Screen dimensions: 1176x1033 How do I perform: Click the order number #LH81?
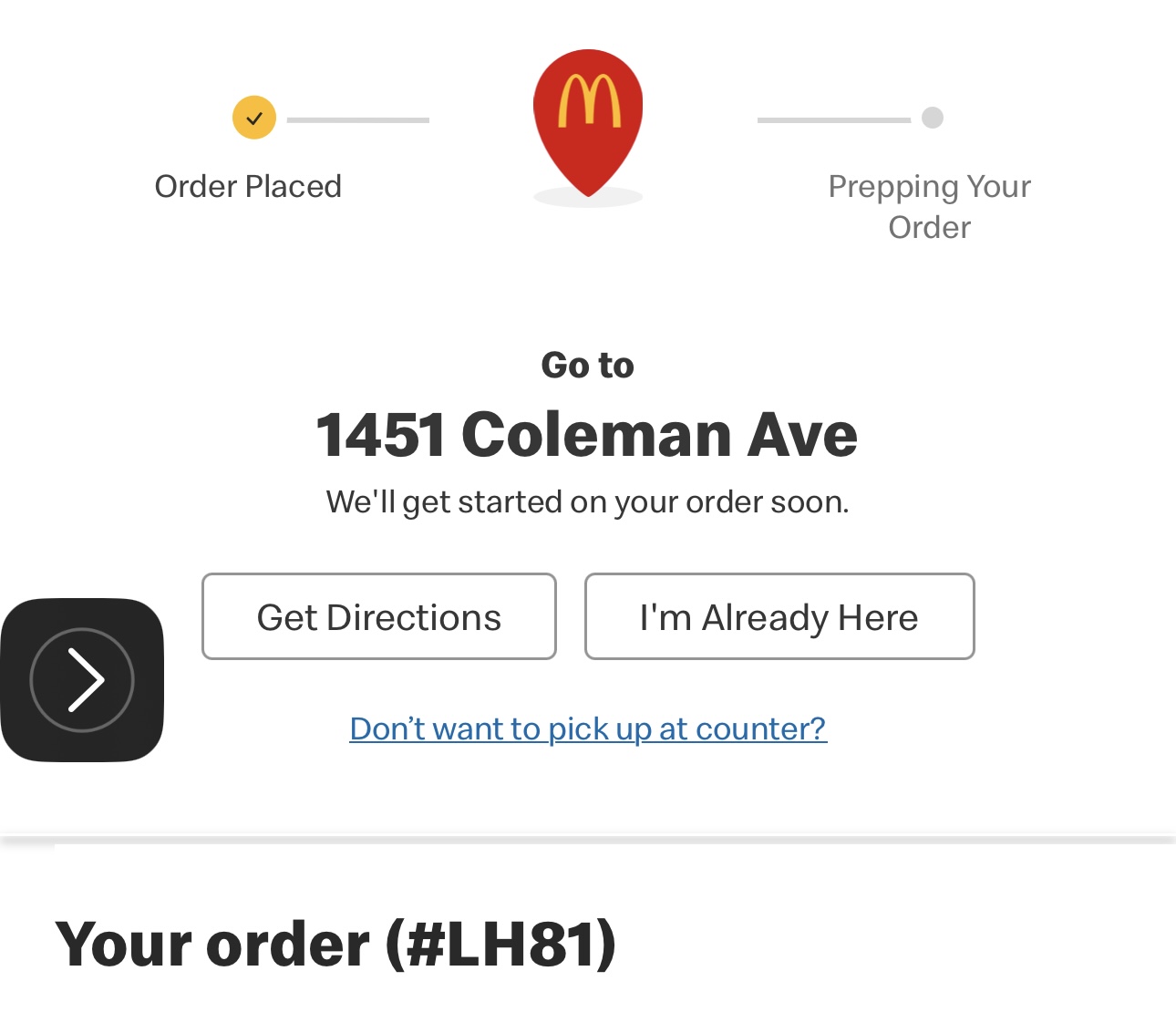pyautogui.click(x=501, y=944)
